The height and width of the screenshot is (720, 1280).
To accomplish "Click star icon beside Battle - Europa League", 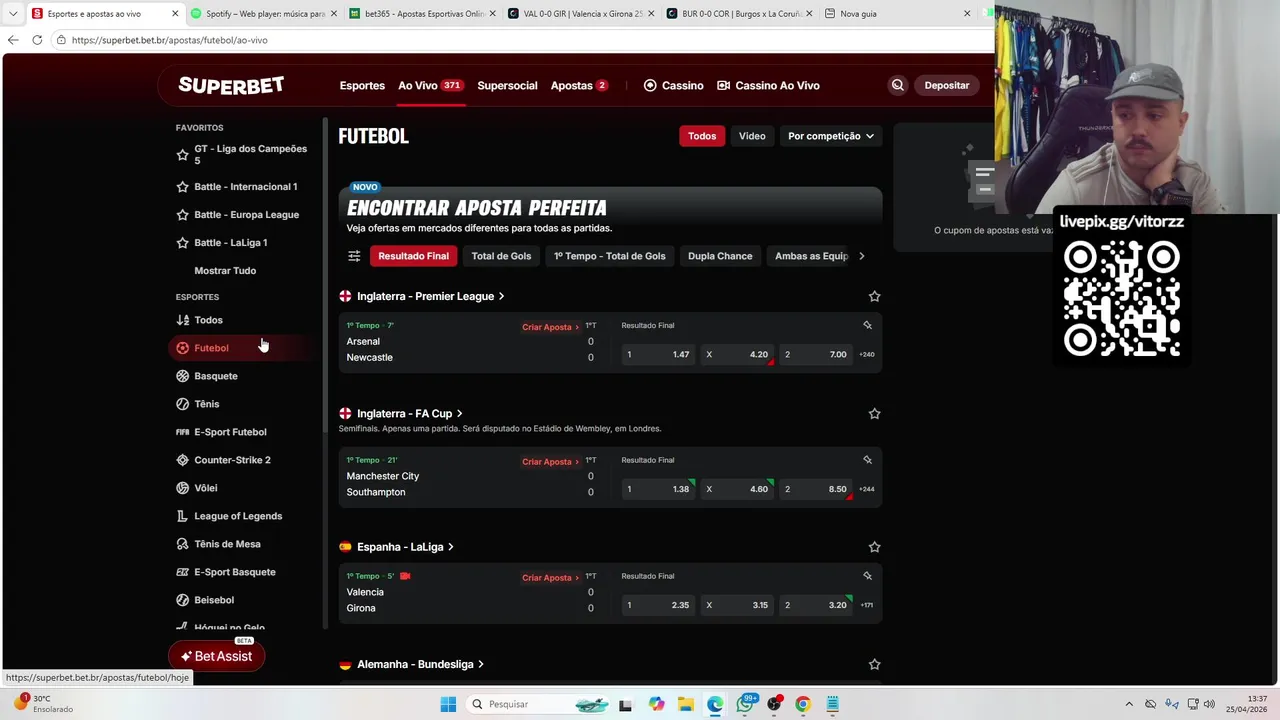I will pos(182,214).
